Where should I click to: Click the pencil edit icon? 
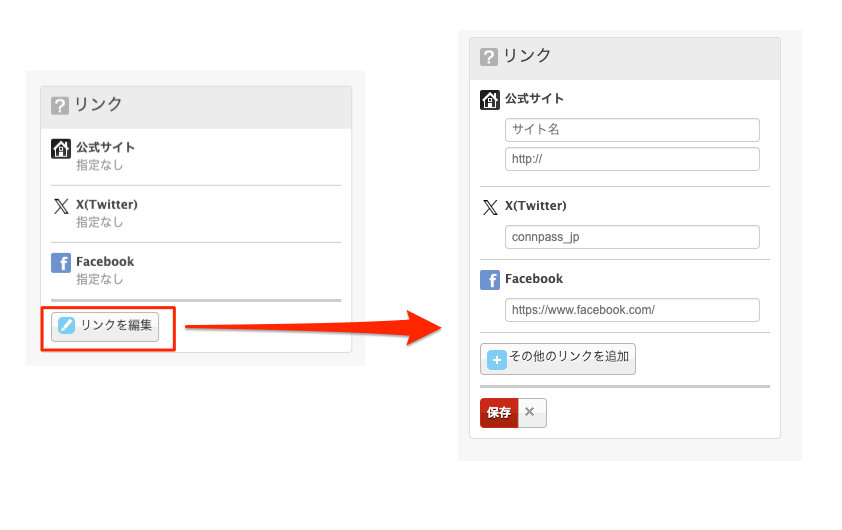66,326
